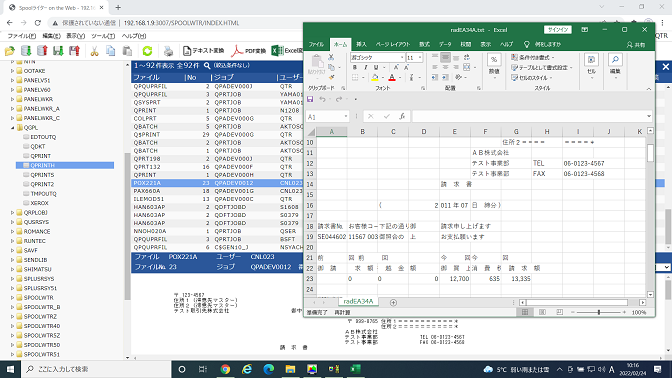Screen dimensions: 672x378
Task: Toggle Underline formatting in Excel
Action: click(x=376, y=67)
